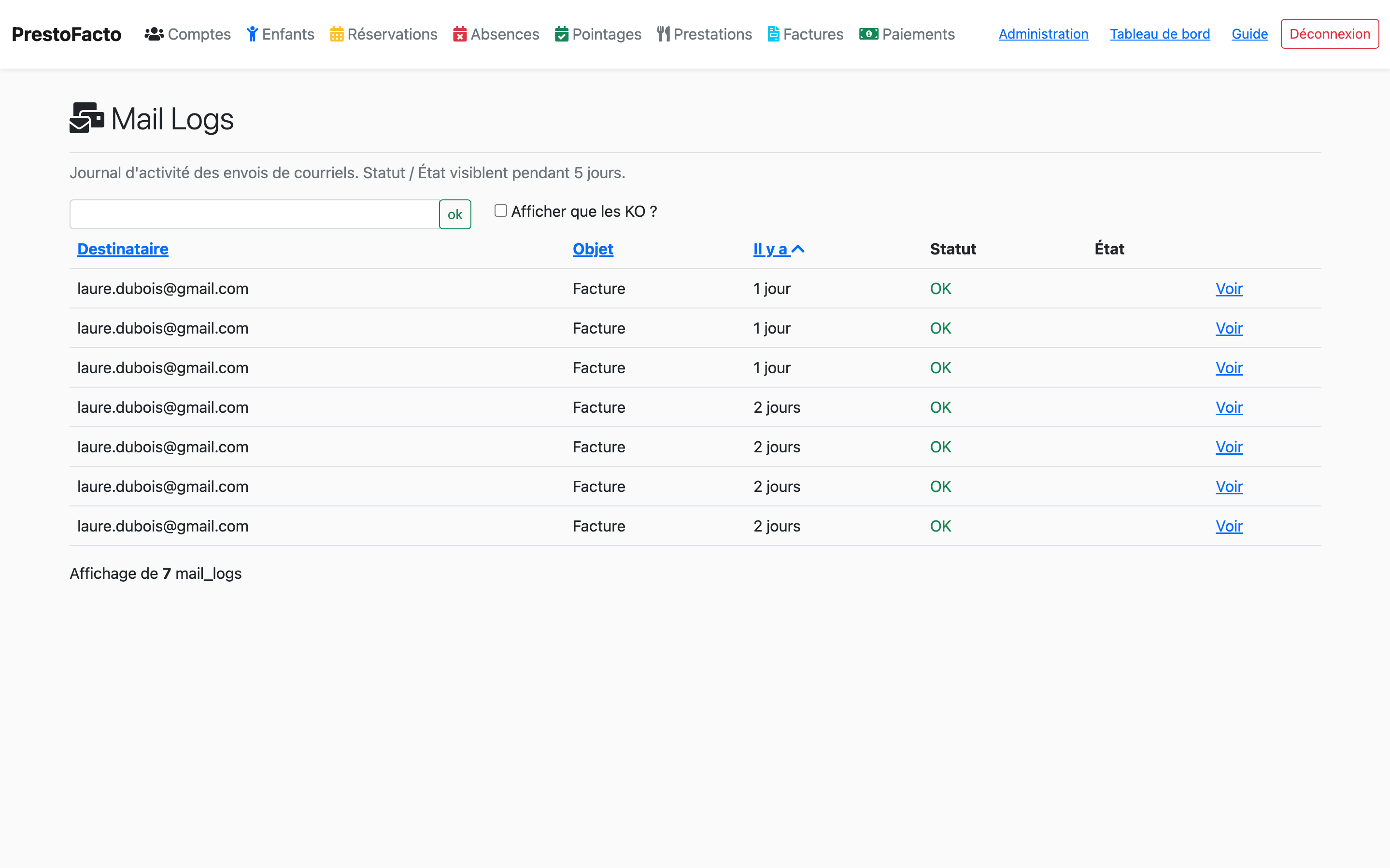
Task: Sort the table by Destinataire
Action: tap(123, 249)
